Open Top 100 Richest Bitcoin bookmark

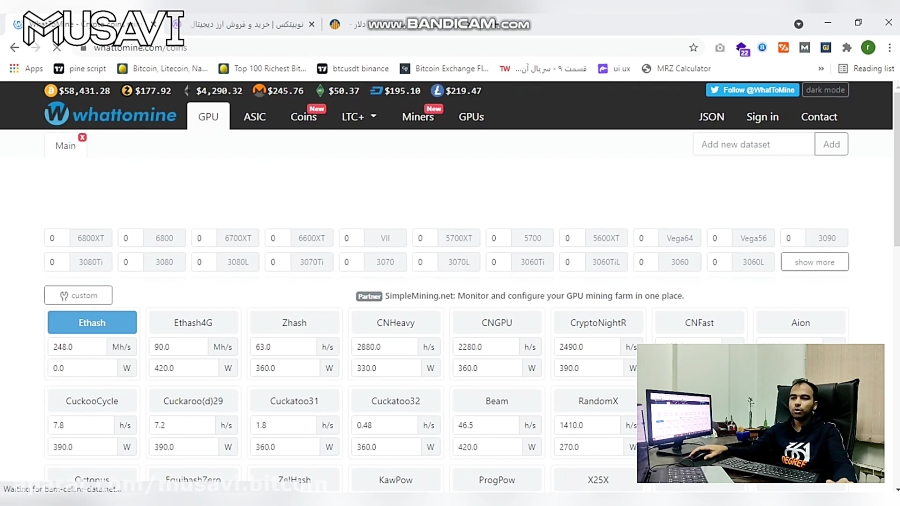pyautogui.click(x=263, y=68)
